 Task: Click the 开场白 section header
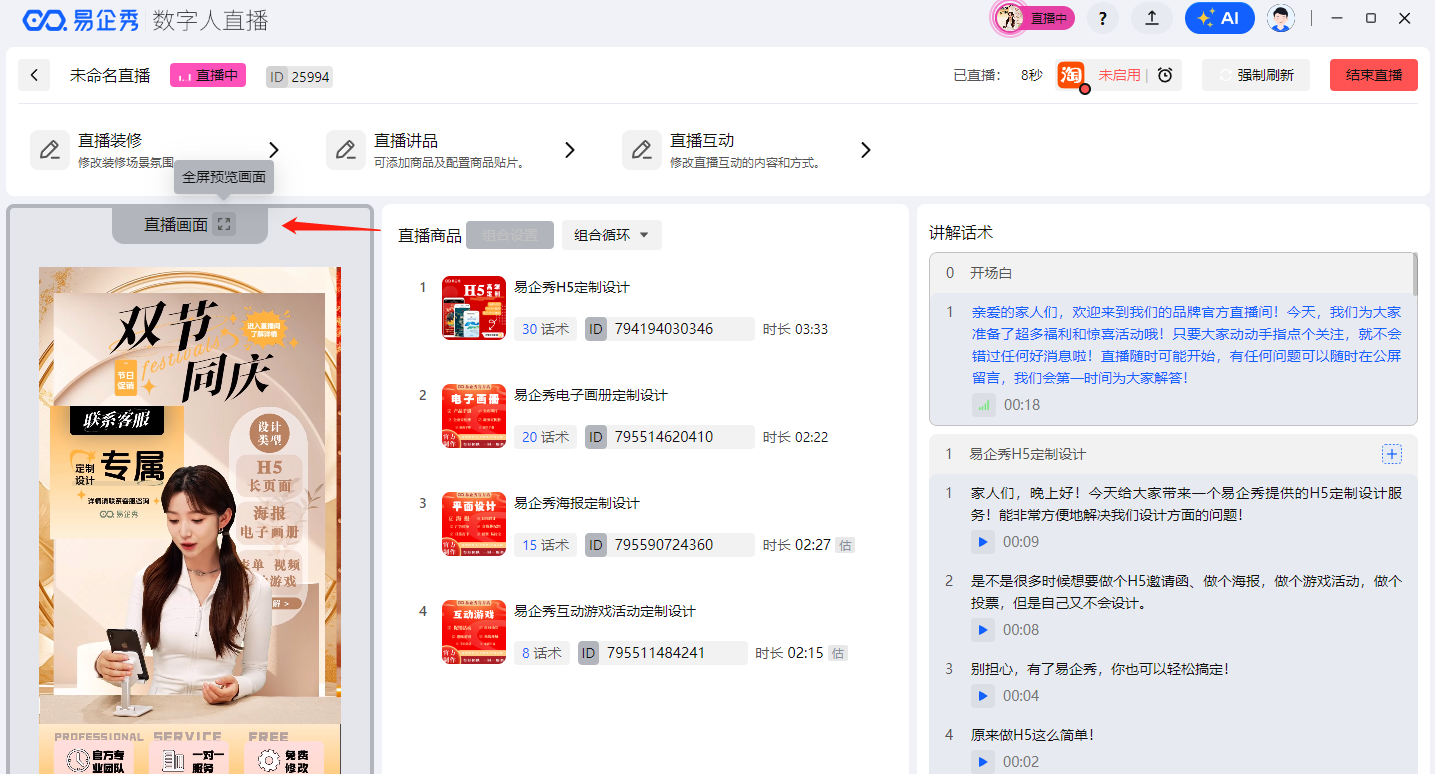1172,273
